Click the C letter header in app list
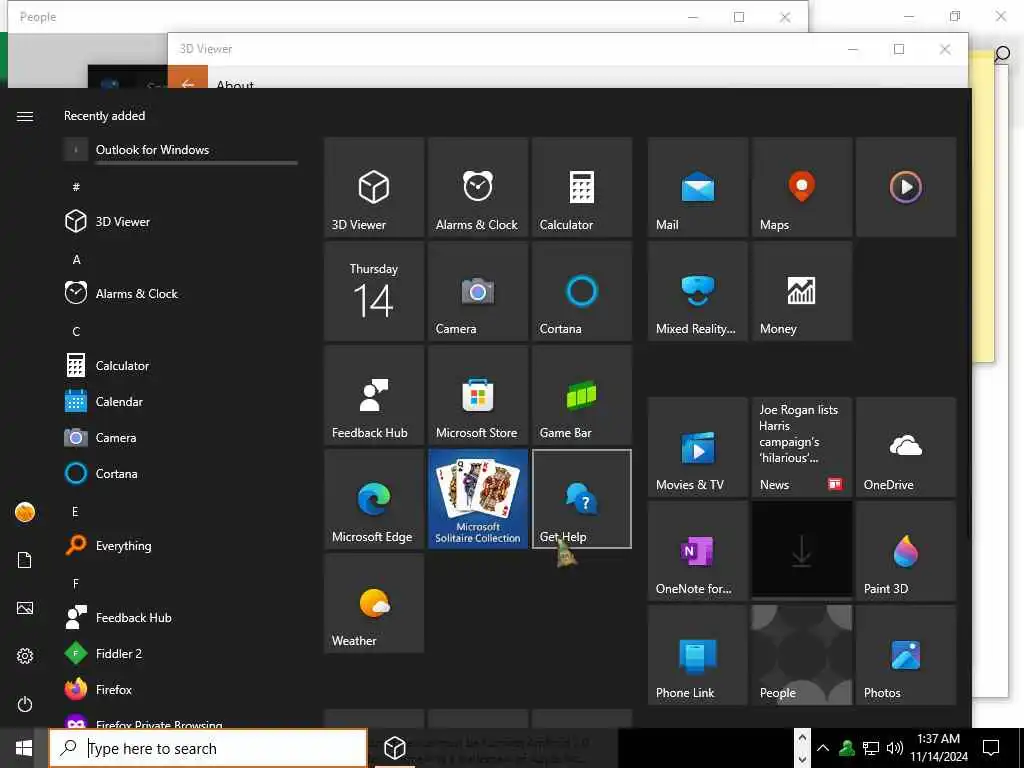 point(76,332)
